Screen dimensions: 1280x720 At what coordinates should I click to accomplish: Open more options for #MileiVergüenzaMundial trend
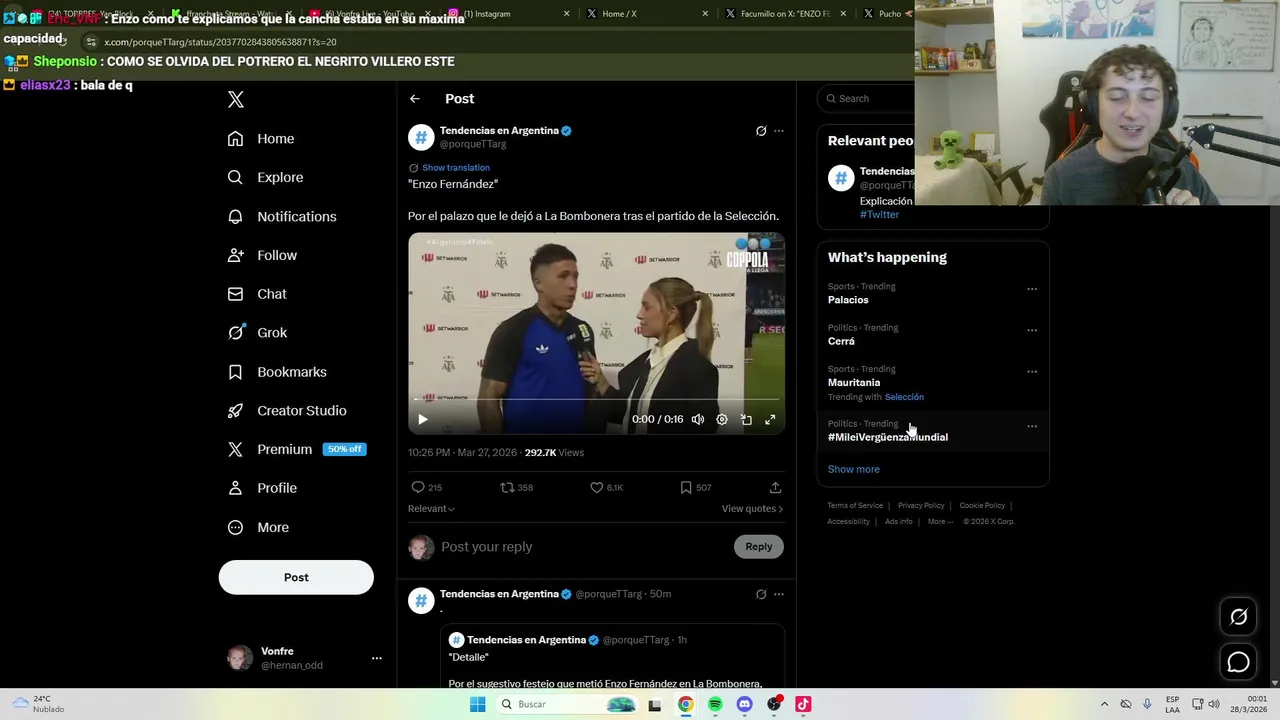(1032, 426)
